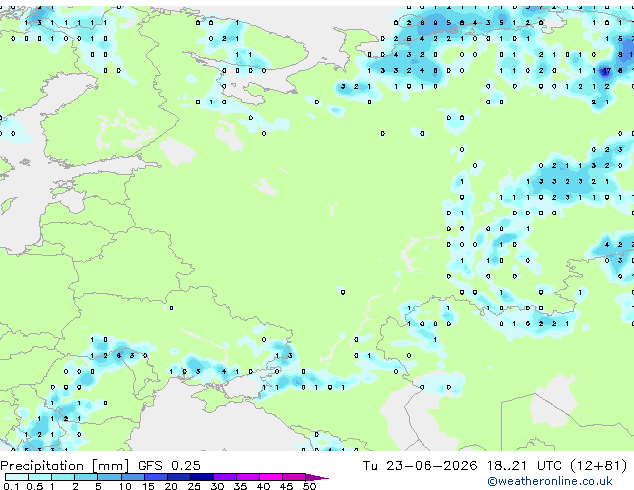Click the legend tick label 10

[x=125, y=486]
